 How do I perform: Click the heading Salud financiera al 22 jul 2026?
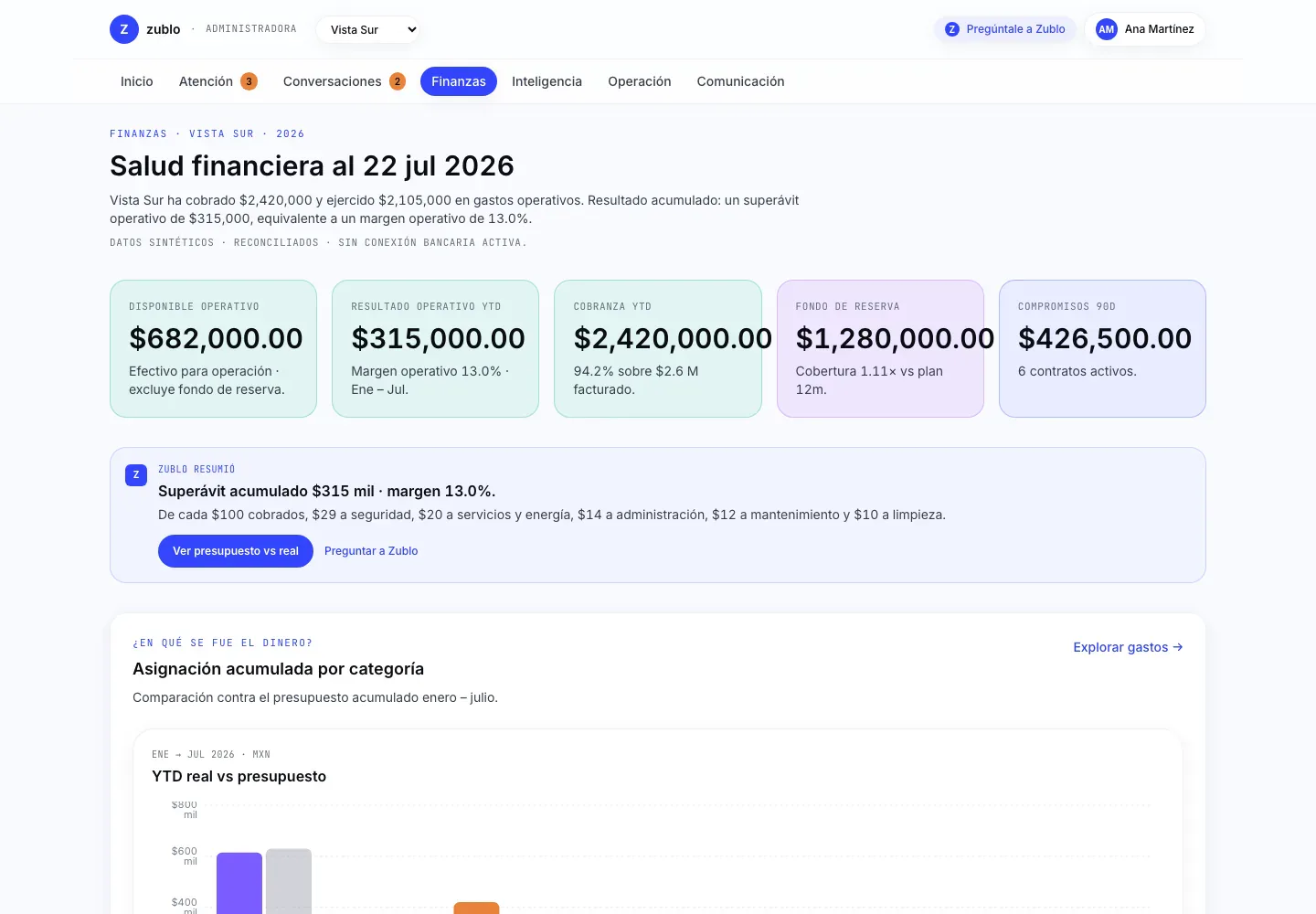click(312, 165)
